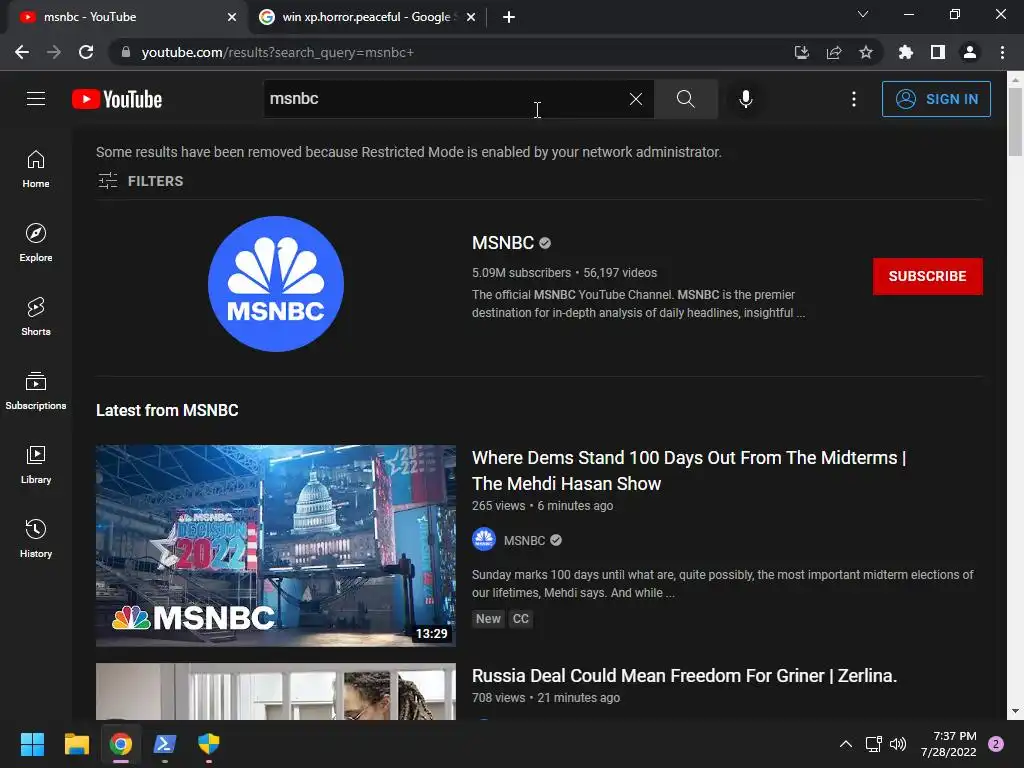Open volume control tray icon

pyautogui.click(x=898, y=744)
